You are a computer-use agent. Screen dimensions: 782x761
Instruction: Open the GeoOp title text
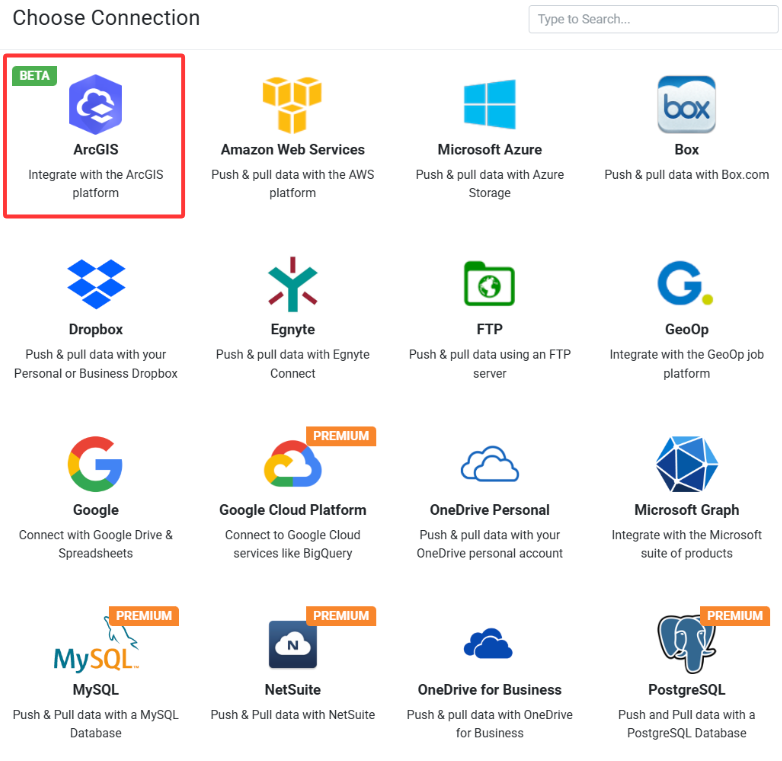[x=687, y=329]
